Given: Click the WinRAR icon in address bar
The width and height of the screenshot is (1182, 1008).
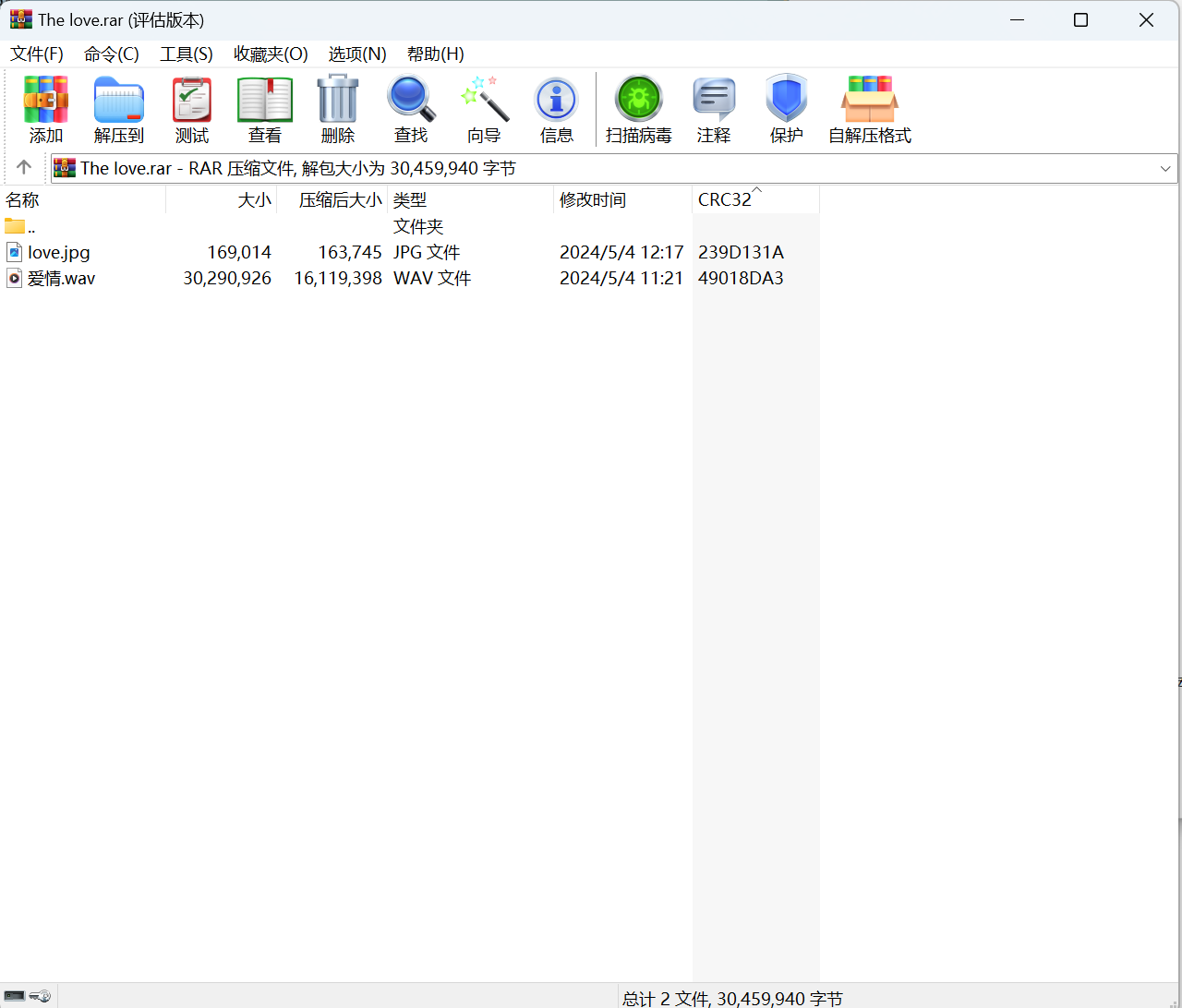Looking at the screenshot, I should coord(65,168).
